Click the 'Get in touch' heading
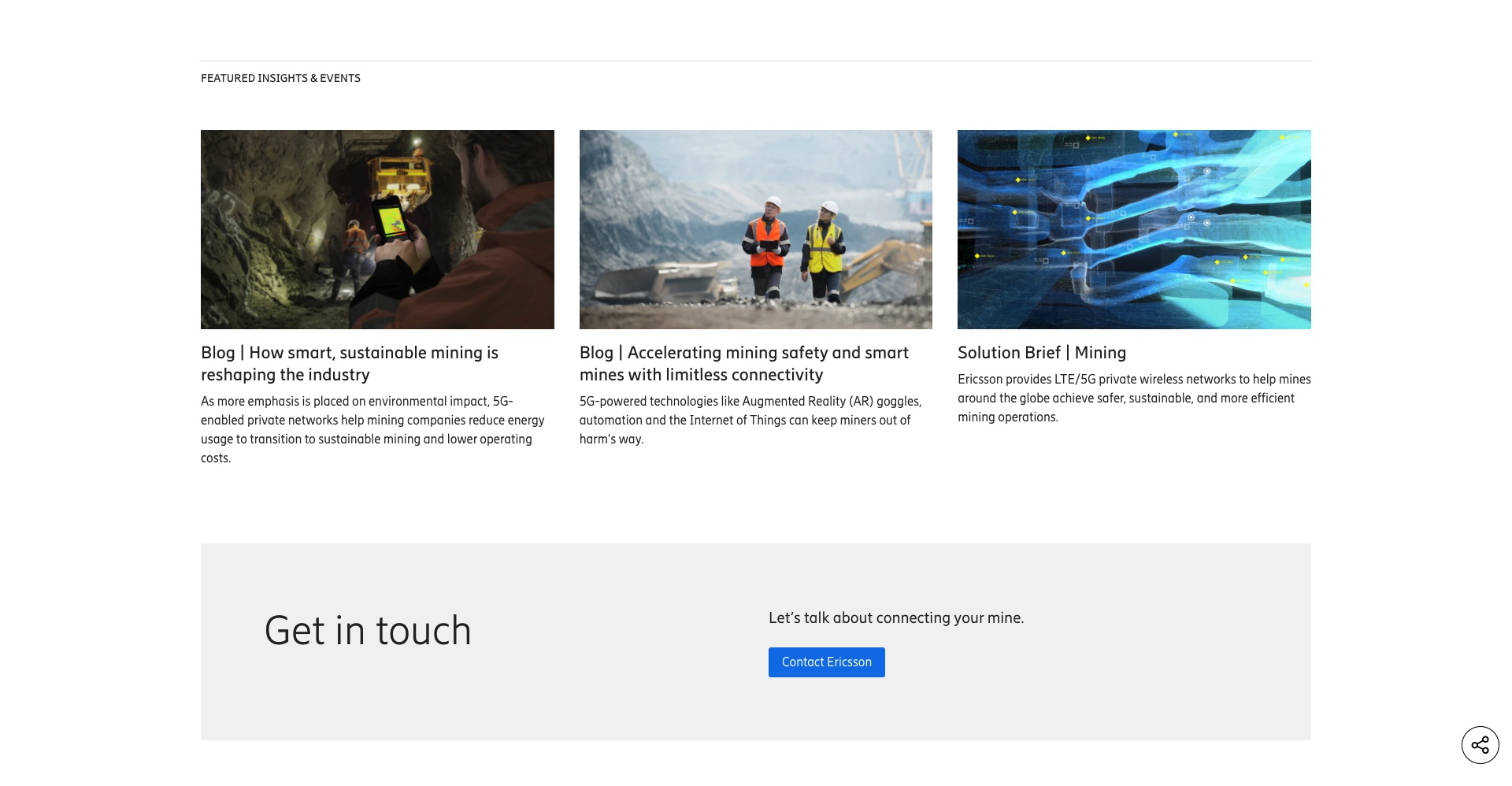 pyautogui.click(x=368, y=631)
